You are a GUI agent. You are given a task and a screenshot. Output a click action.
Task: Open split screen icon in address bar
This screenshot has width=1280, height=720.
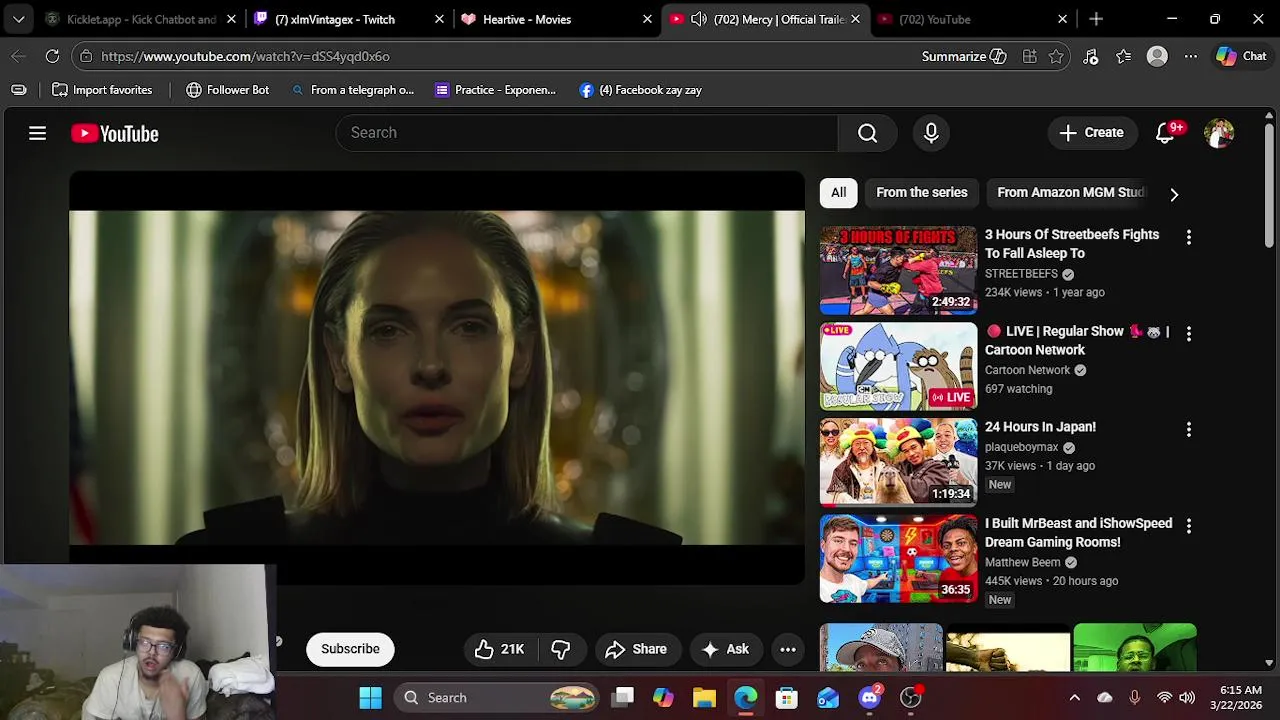pyautogui.click(x=1029, y=56)
